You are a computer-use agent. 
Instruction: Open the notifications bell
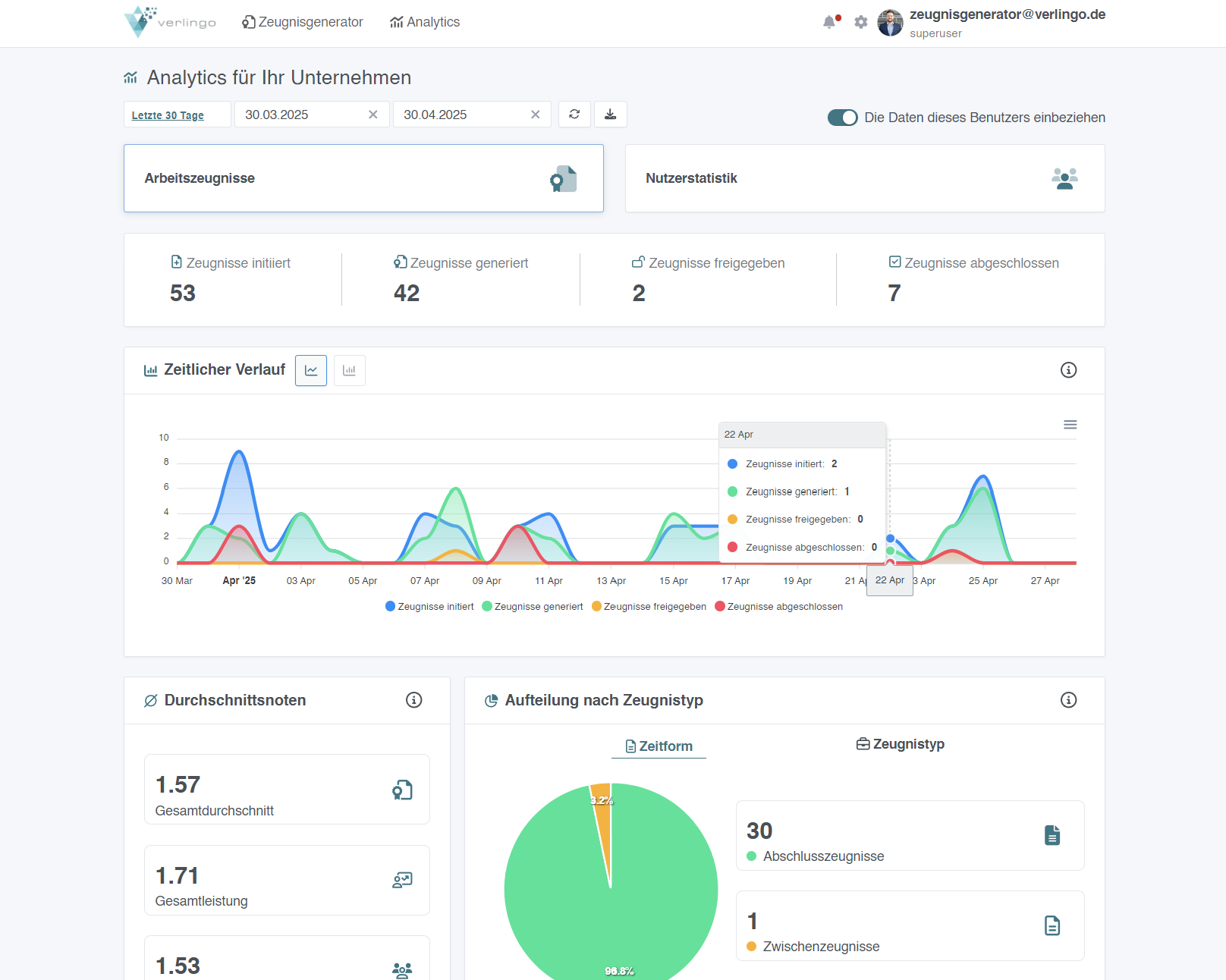829,22
